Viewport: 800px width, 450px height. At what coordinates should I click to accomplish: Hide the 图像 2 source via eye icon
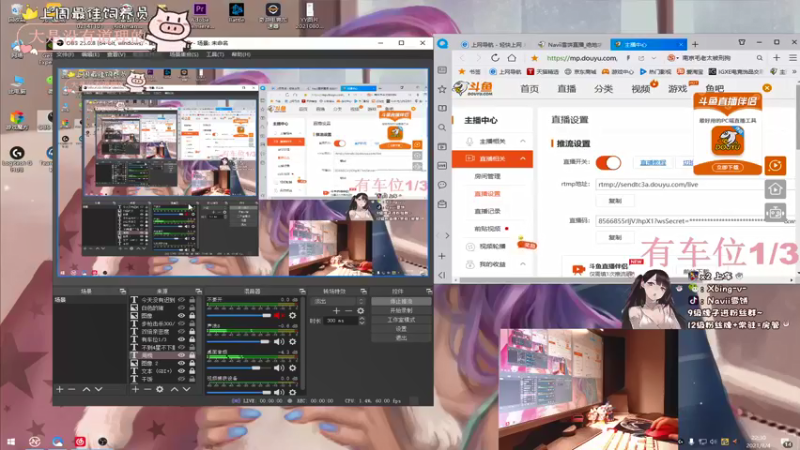click(x=181, y=363)
